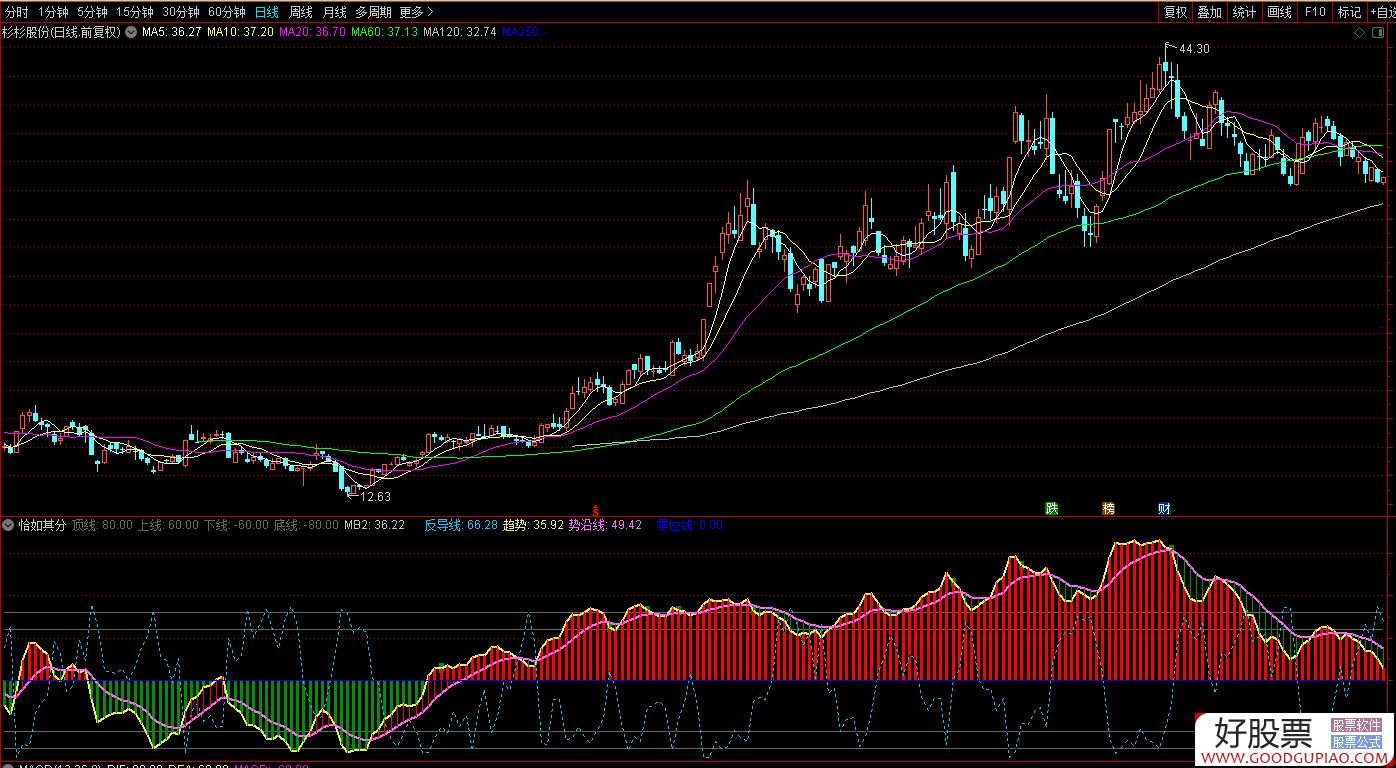Click the MB2: 36.22 value
Image resolution: width=1396 pixels, height=768 pixels.
click(x=374, y=525)
